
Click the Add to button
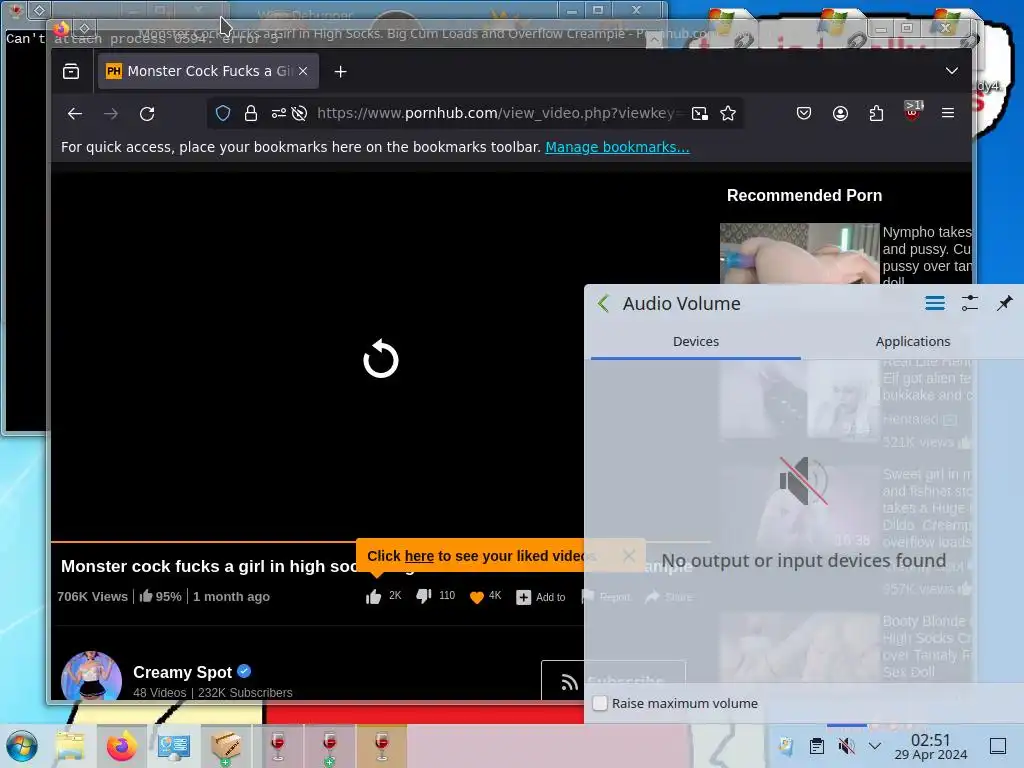(541, 597)
